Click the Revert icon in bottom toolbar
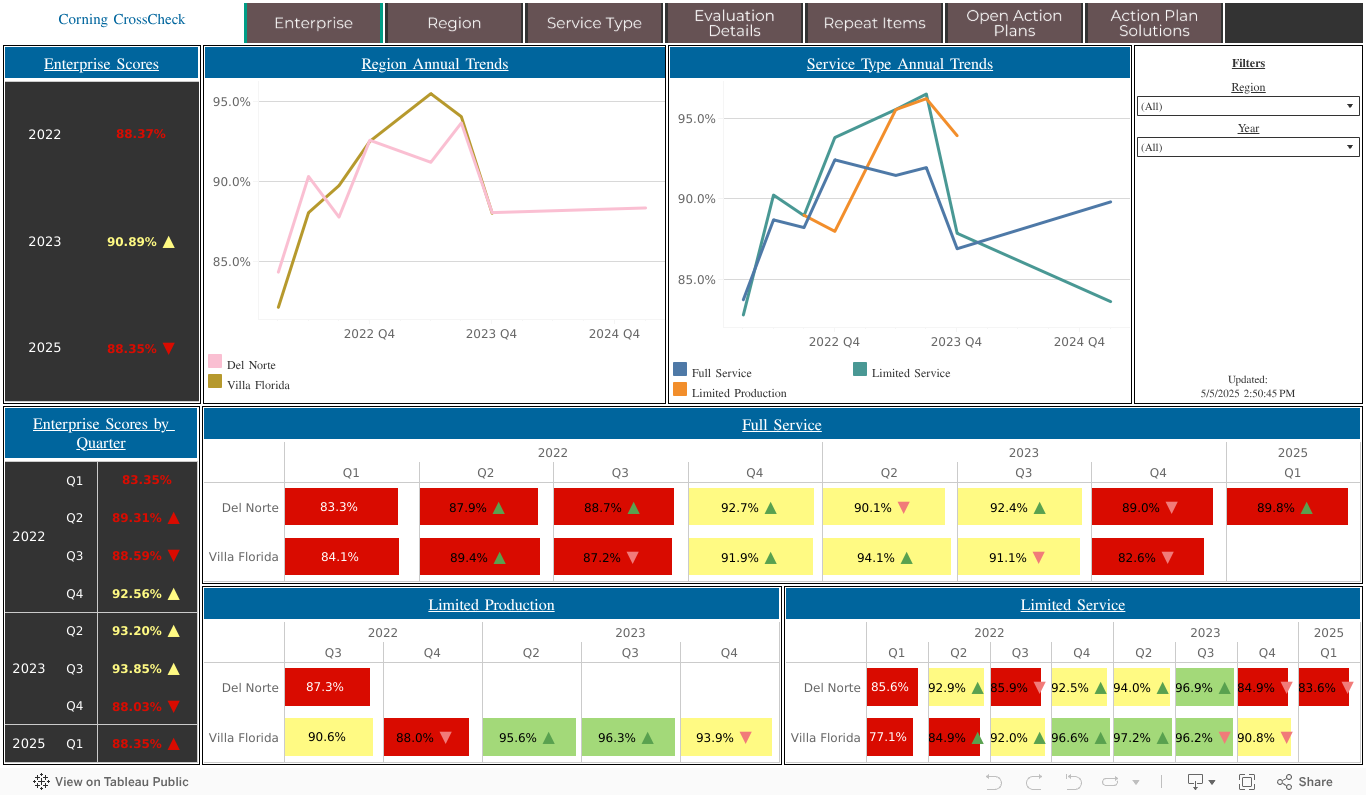Image resolution: width=1366 pixels, height=795 pixels. click(1073, 782)
